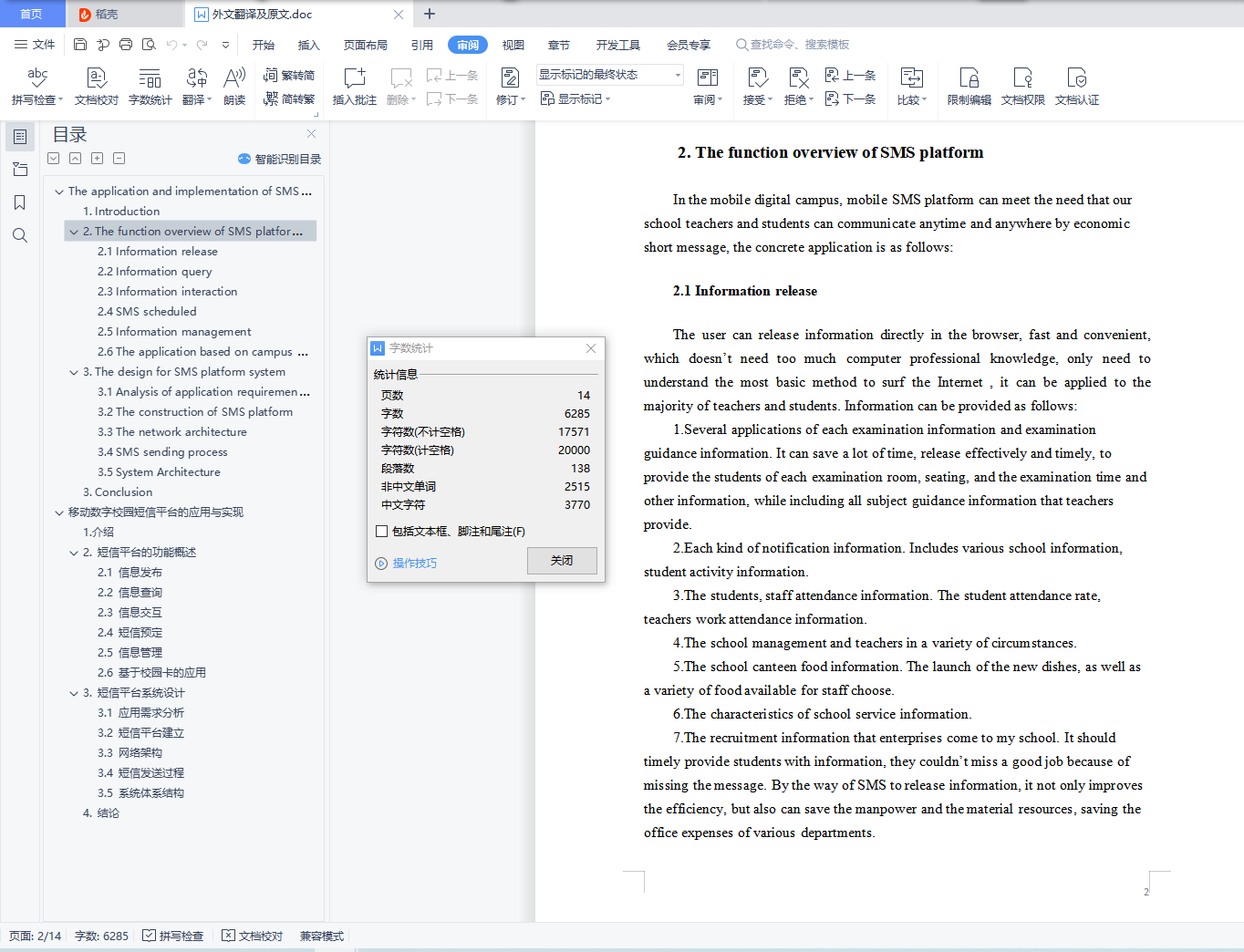Switch to the Insert tab (插入)
This screenshot has width=1244, height=952.
[x=309, y=45]
